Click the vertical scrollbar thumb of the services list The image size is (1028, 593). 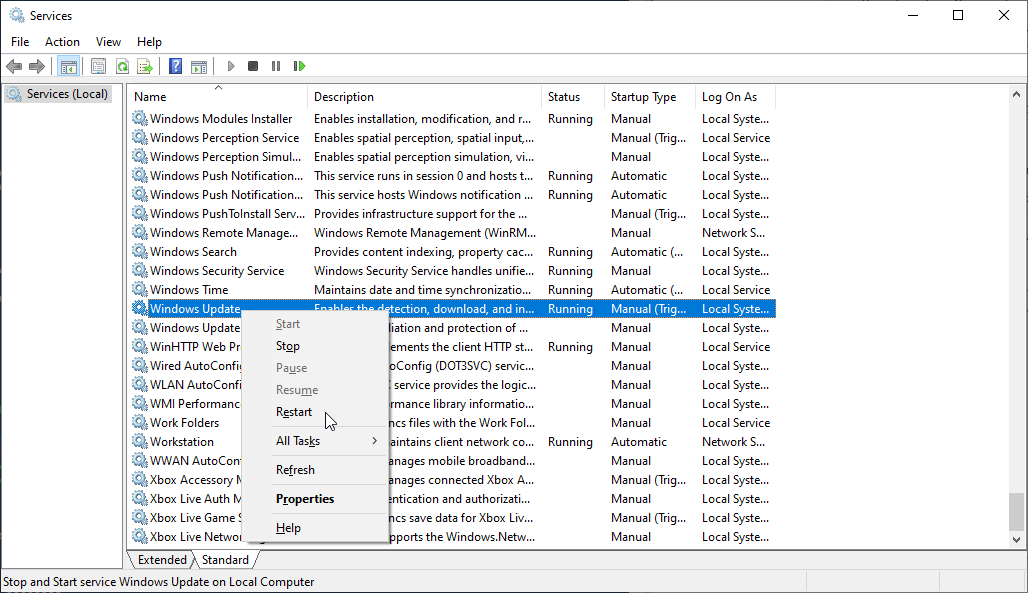[x=1016, y=511]
